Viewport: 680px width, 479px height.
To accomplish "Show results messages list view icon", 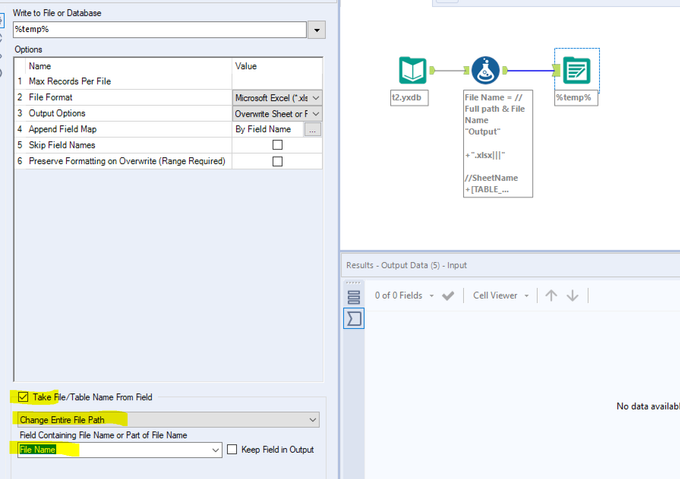I will pyautogui.click(x=354, y=297).
